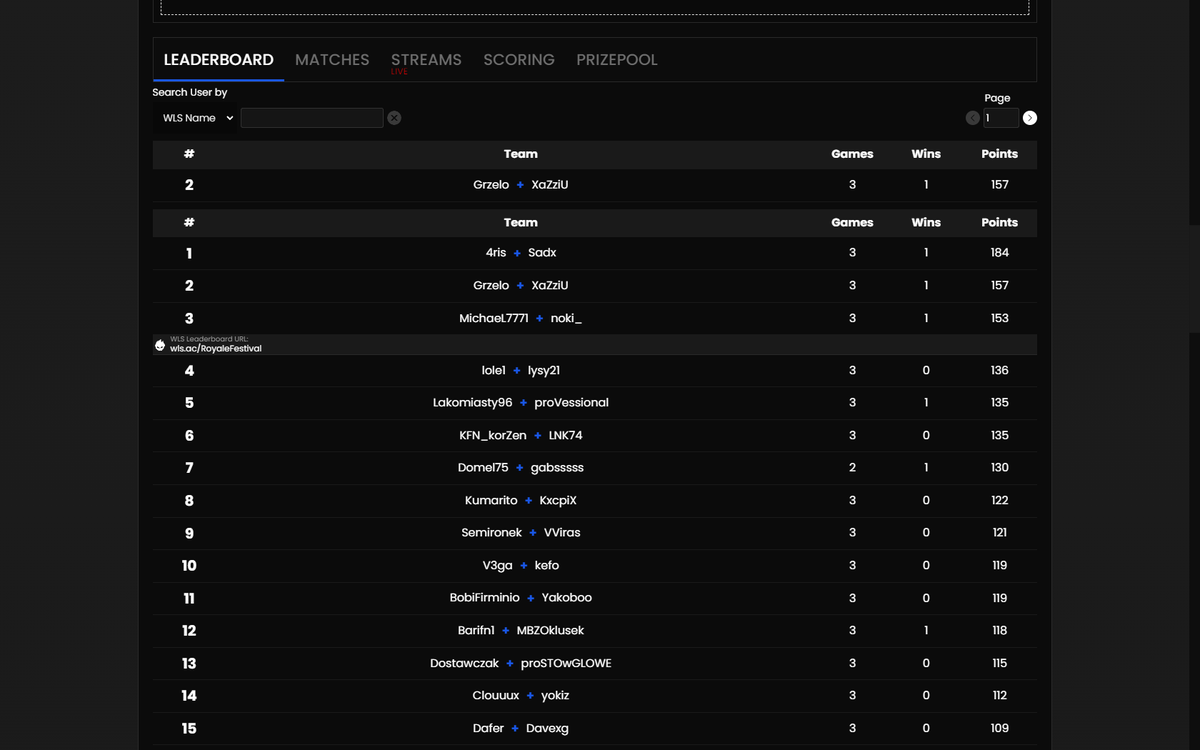Click player Yakoboo in rank 11
This screenshot has height=750, width=1200.
click(567, 598)
